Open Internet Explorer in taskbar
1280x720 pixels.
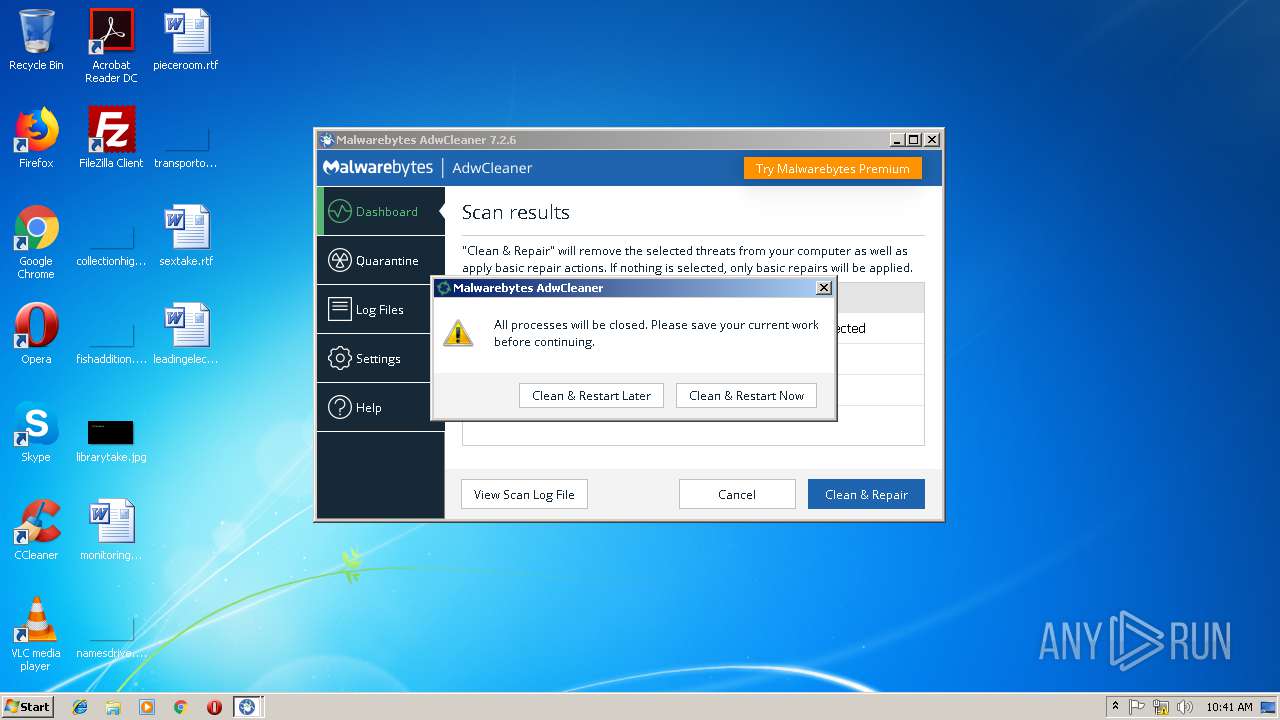pyautogui.click(x=80, y=707)
